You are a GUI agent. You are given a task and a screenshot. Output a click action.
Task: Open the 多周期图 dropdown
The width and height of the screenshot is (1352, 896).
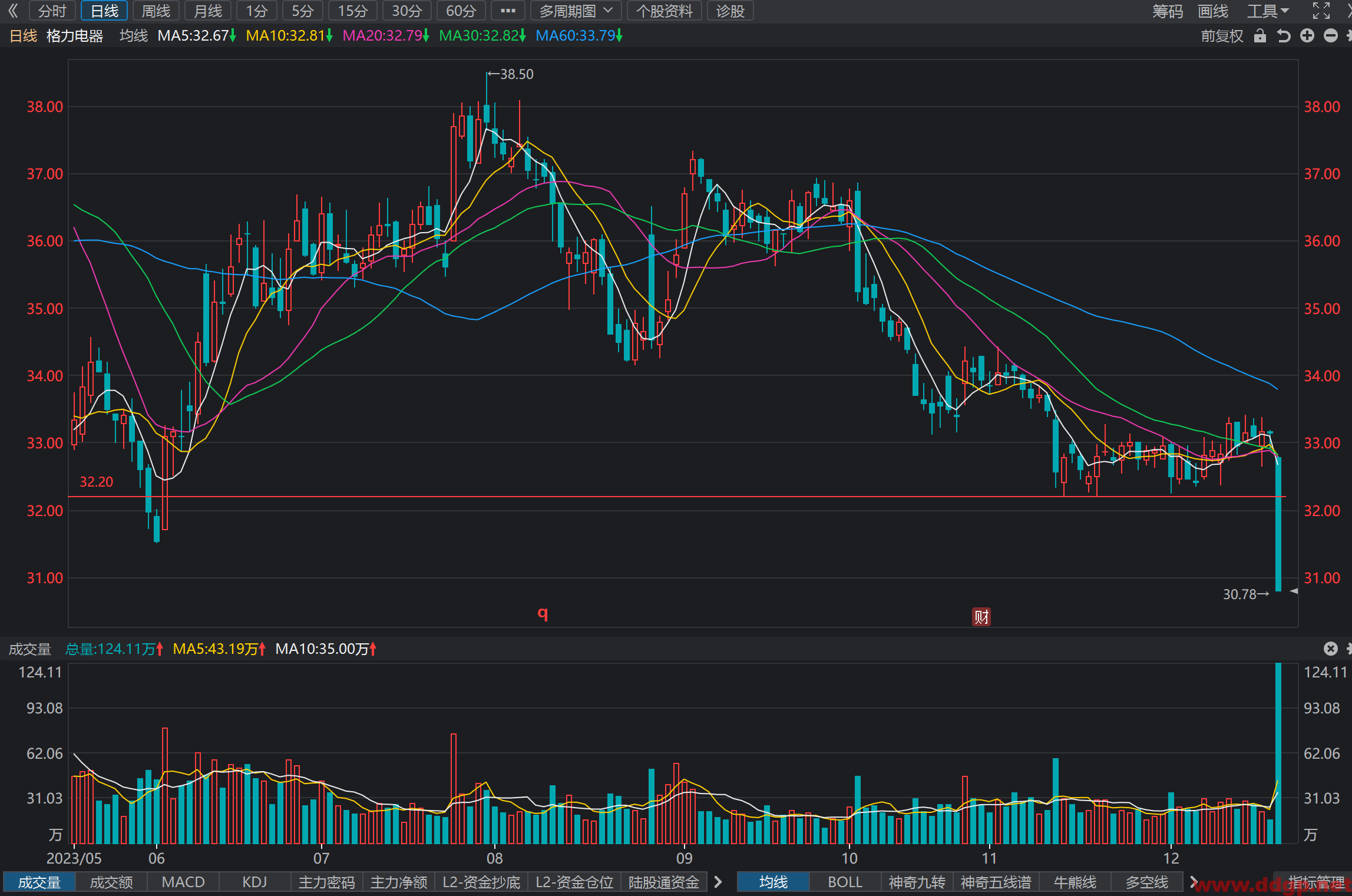click(x=576, y=11)
